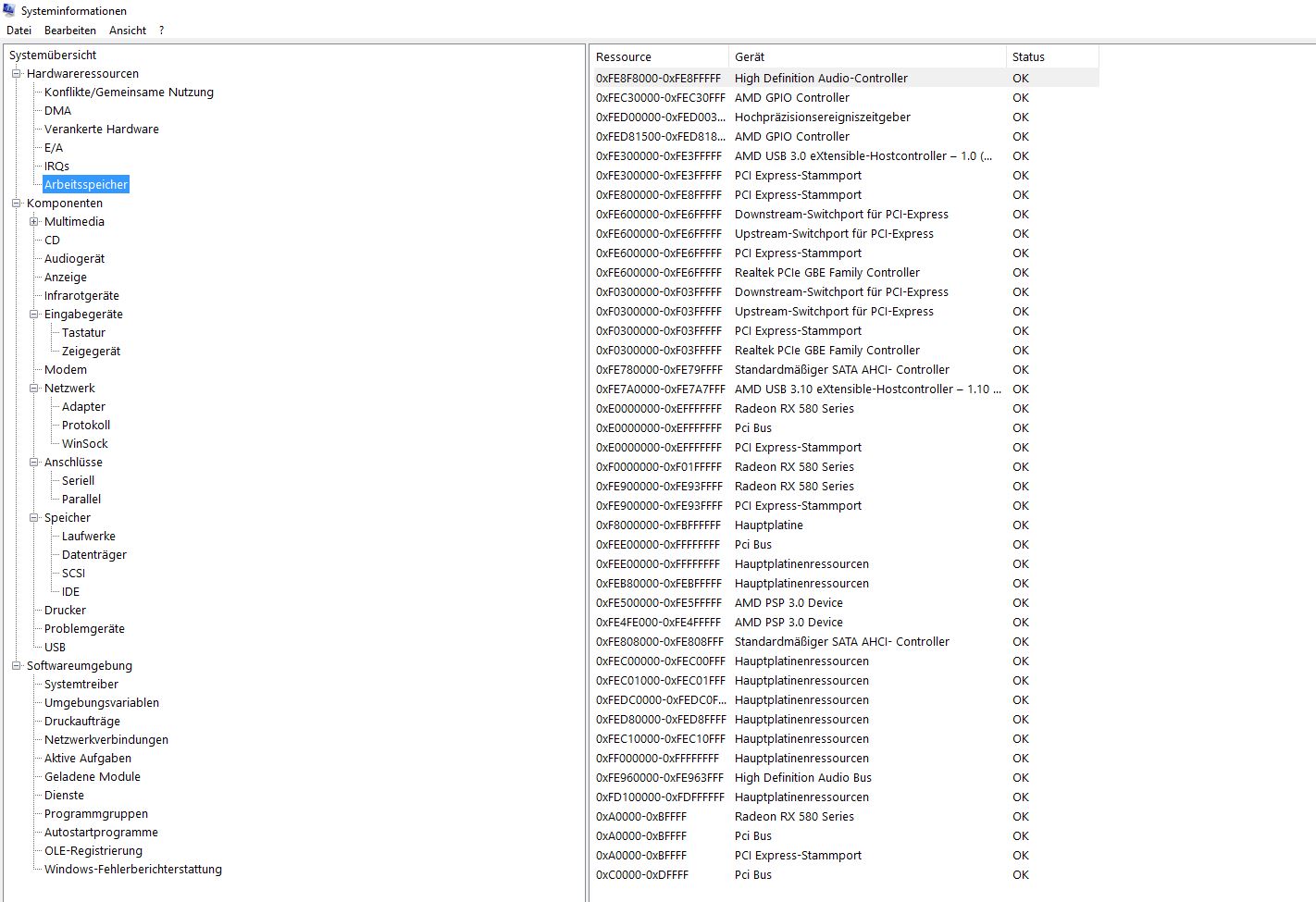Select the Arbeitsspeicher tree item

86,184
